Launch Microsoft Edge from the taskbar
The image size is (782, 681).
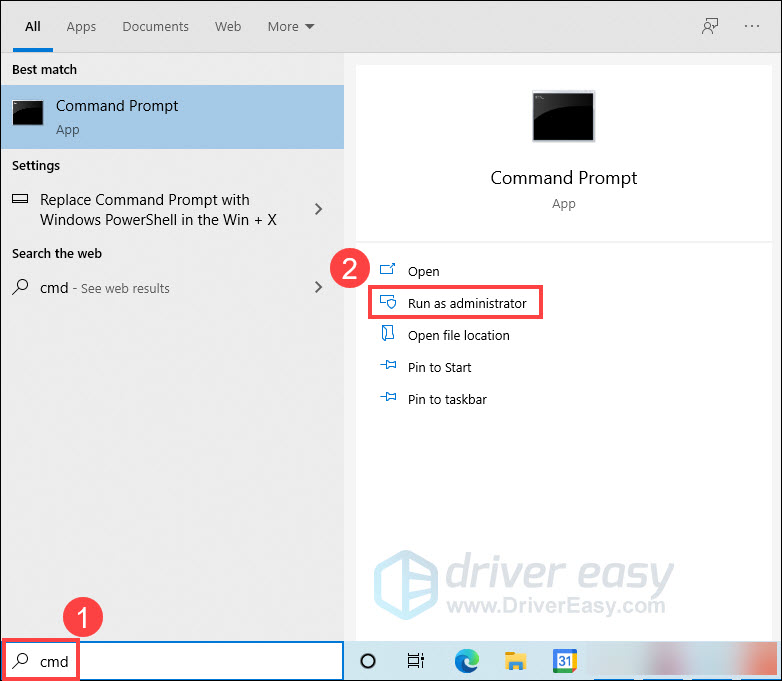[466, 661]
